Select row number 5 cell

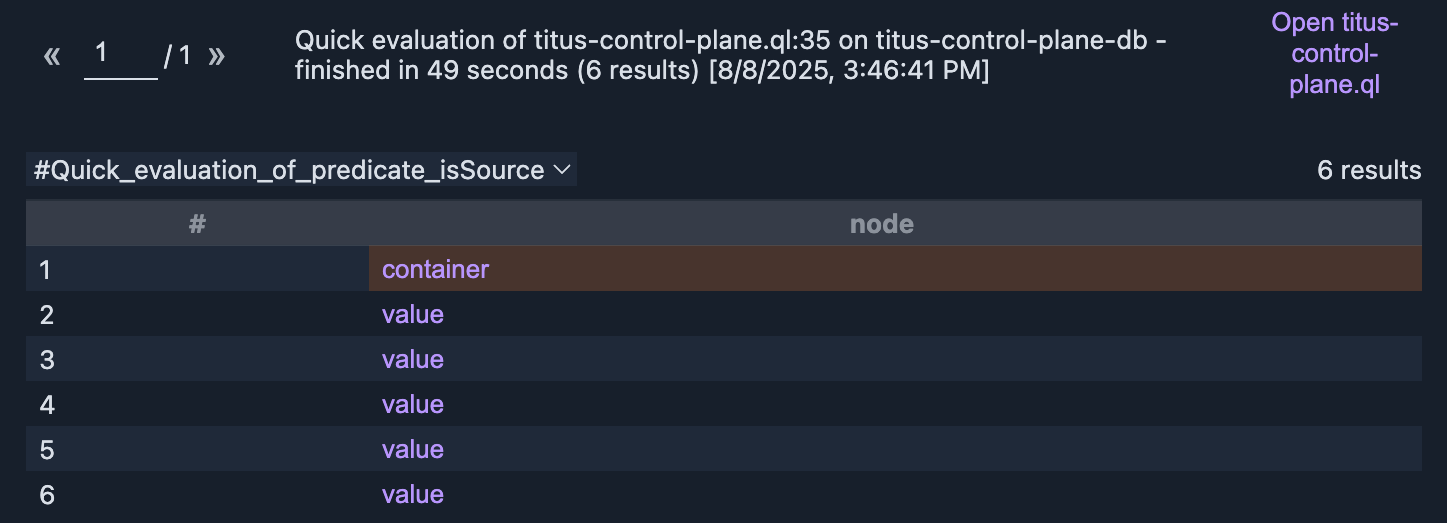tap(46, 449)
